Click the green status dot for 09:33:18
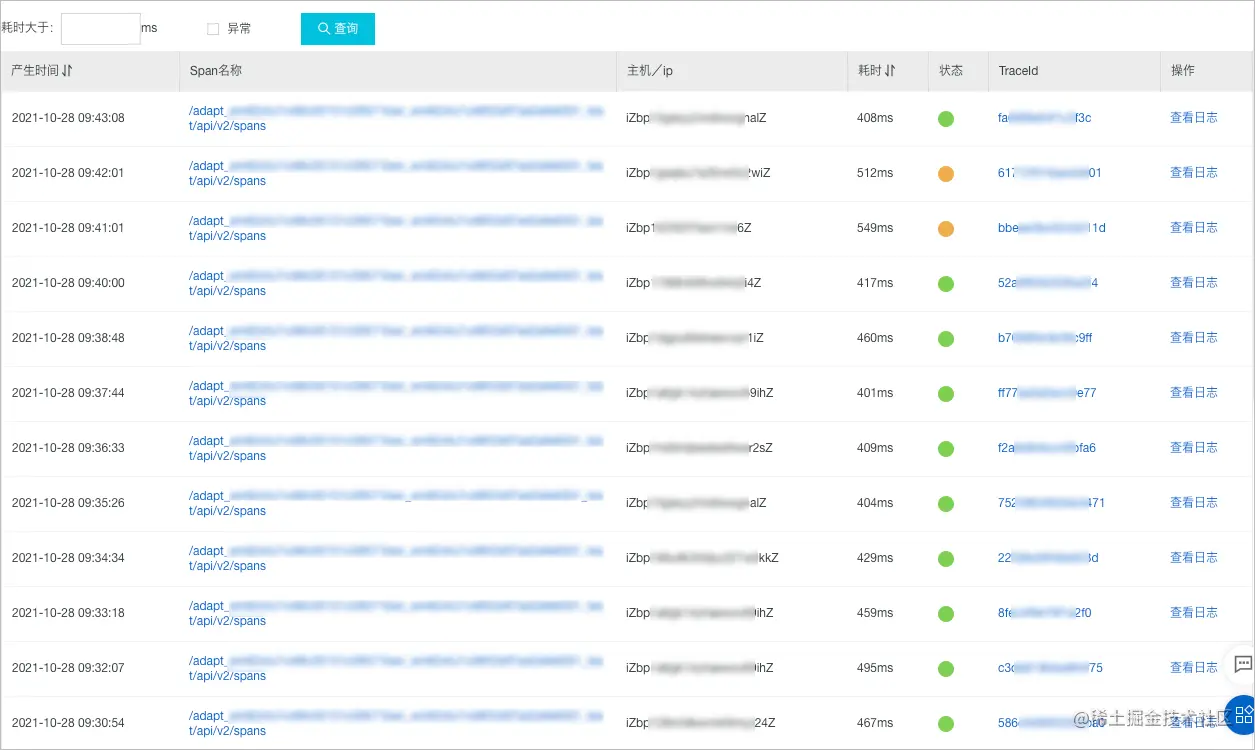The height and width of the screenshot is (750, 1255). tap(946, 614)
